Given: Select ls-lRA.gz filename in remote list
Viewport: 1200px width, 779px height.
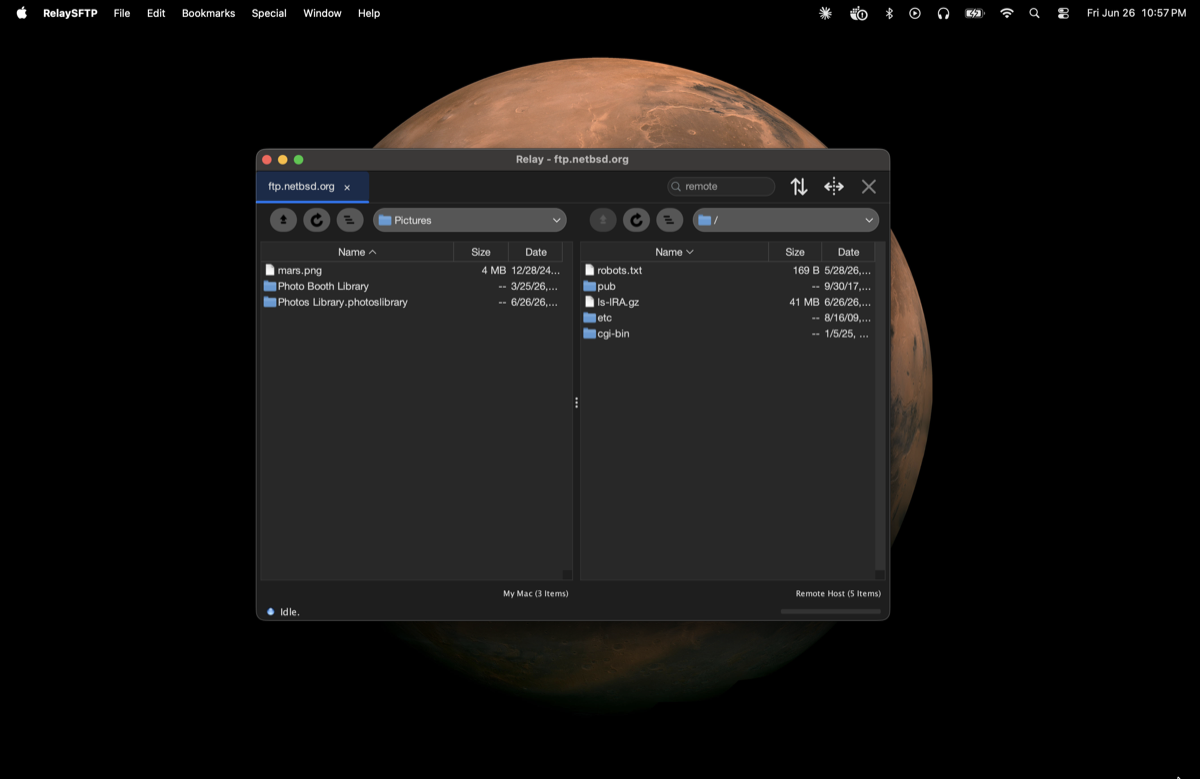Looking at the screenshot, I should [618, 302].
